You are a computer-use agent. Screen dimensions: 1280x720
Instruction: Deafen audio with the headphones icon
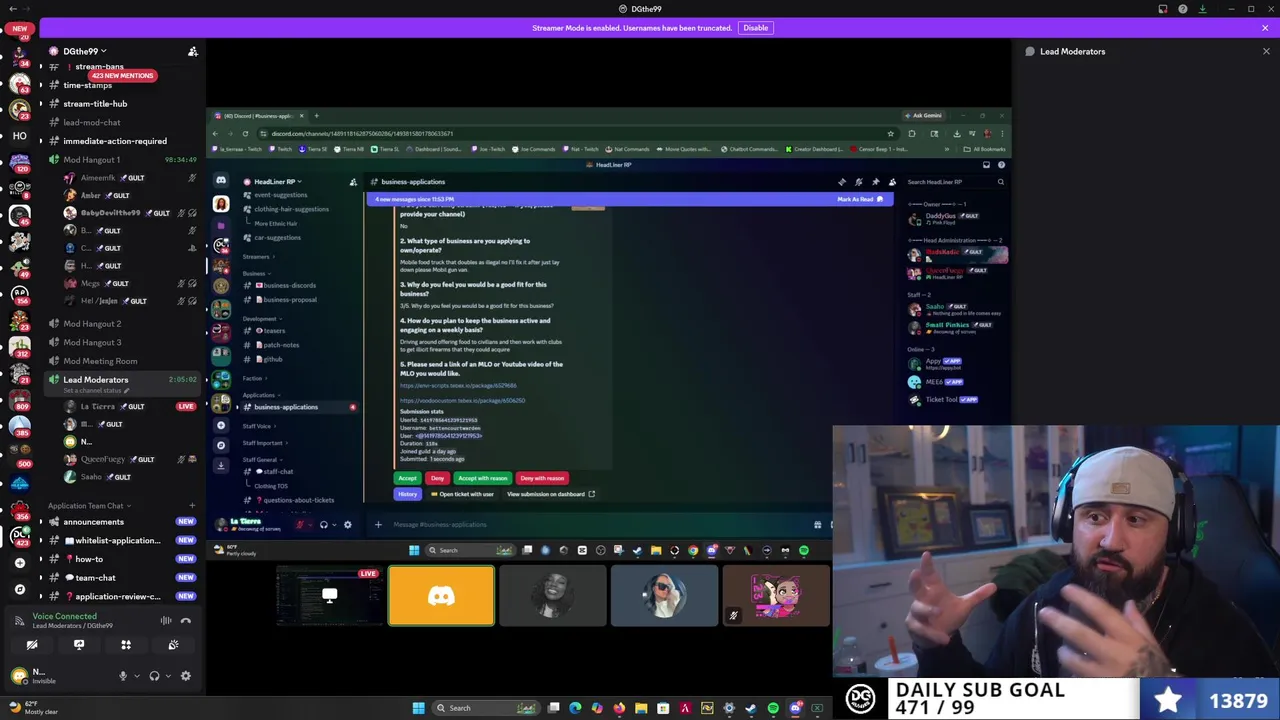[x=154, y=676]
